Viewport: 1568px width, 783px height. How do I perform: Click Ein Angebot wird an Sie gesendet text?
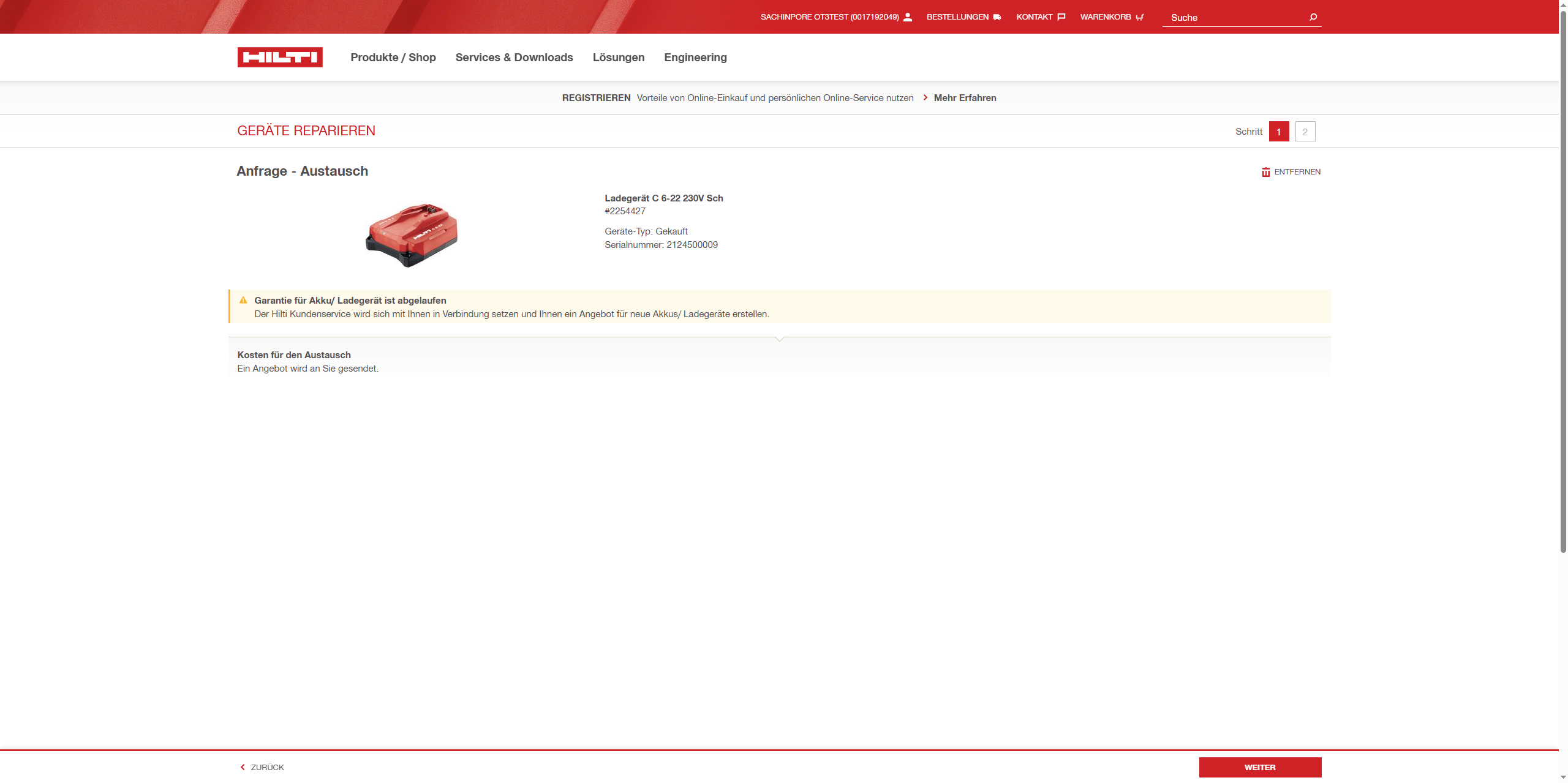[x=308, y=369]
